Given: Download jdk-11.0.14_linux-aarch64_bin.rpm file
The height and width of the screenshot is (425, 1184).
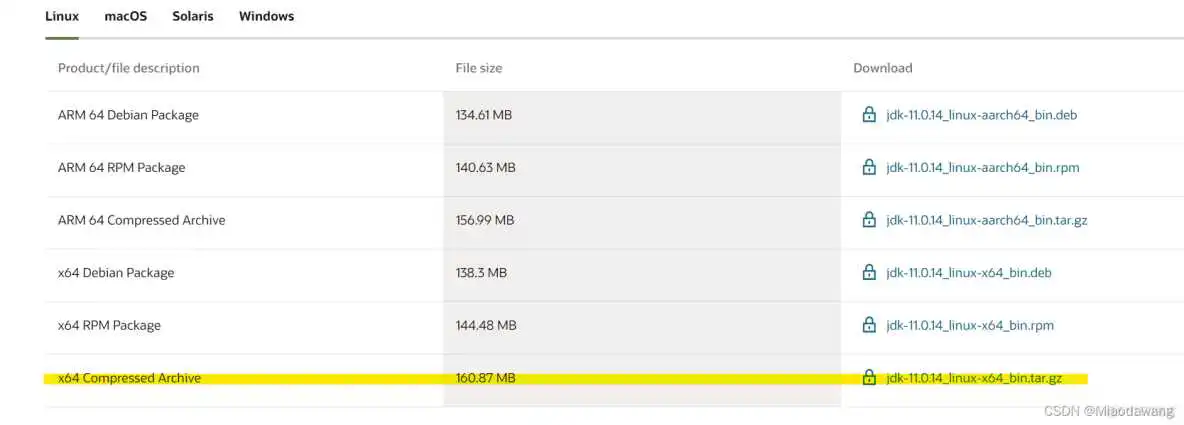Looking at the screenshot, I should 982,168.
